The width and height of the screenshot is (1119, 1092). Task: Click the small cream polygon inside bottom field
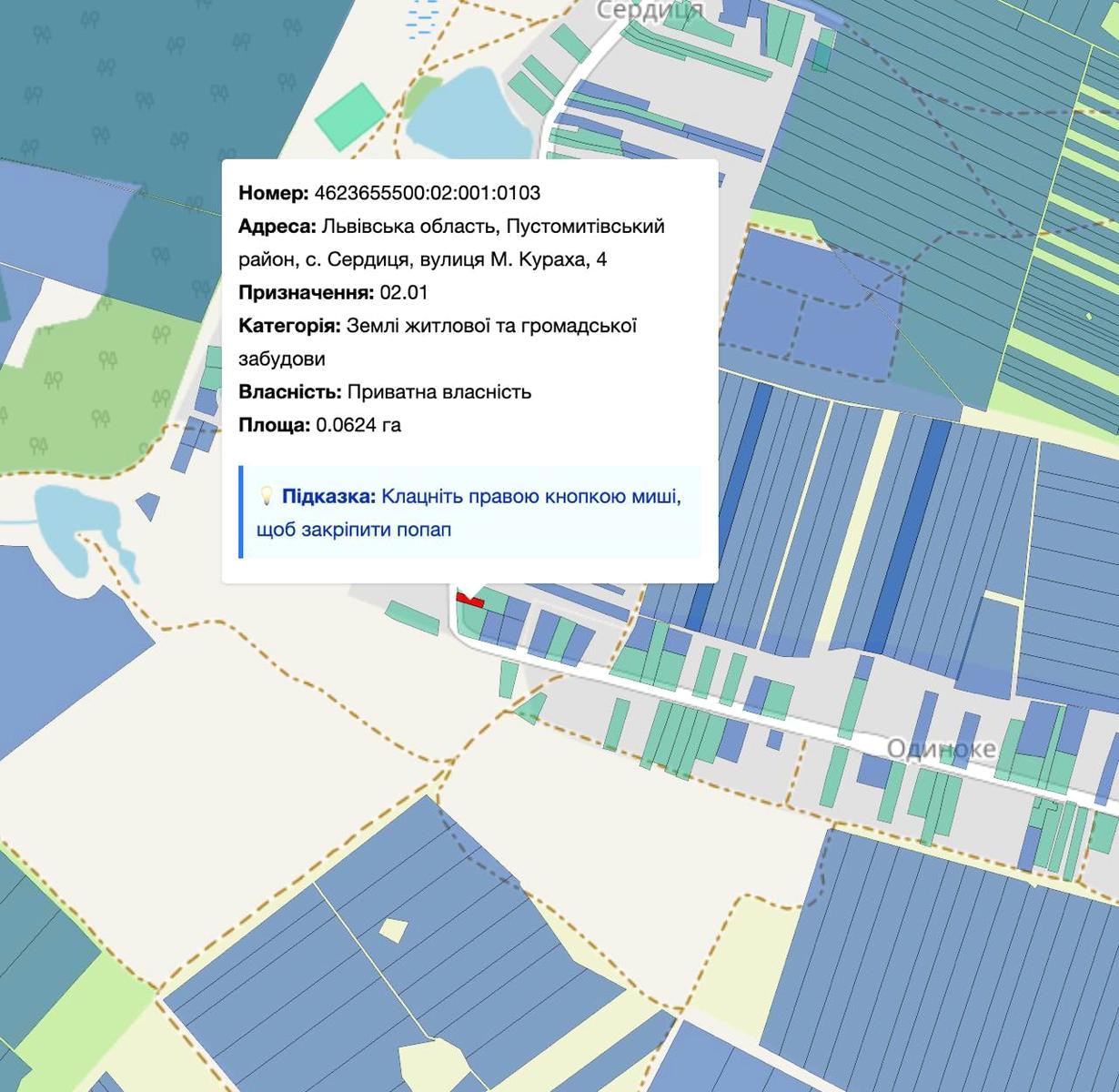[x=393, y=930]
